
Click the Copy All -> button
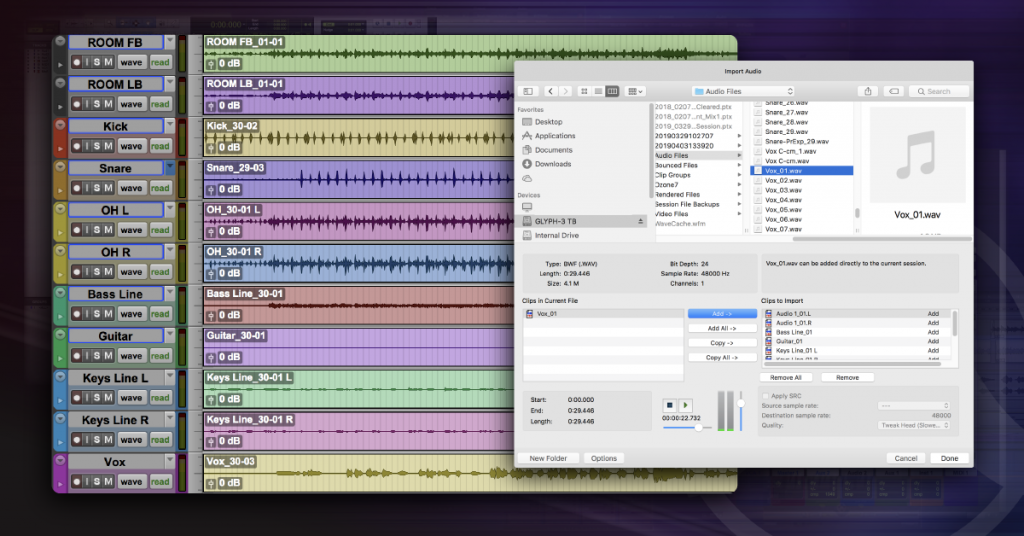722,358
